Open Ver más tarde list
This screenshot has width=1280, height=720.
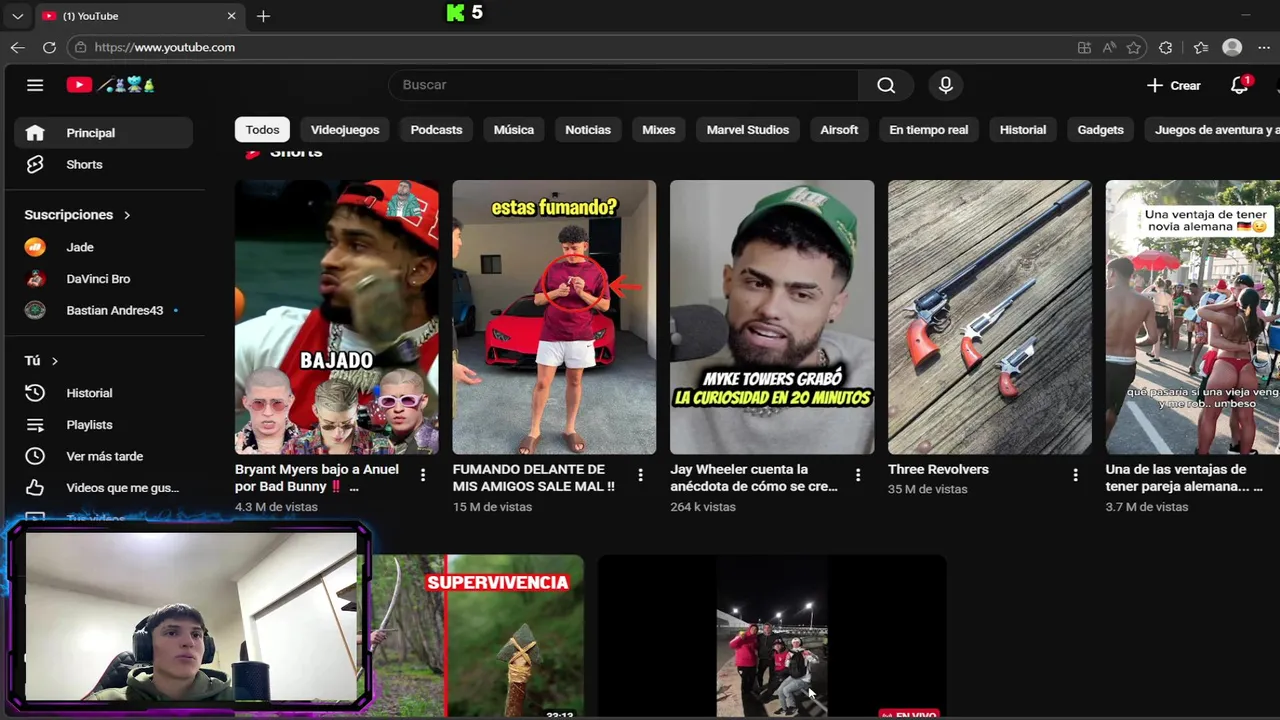pos(103,456)
